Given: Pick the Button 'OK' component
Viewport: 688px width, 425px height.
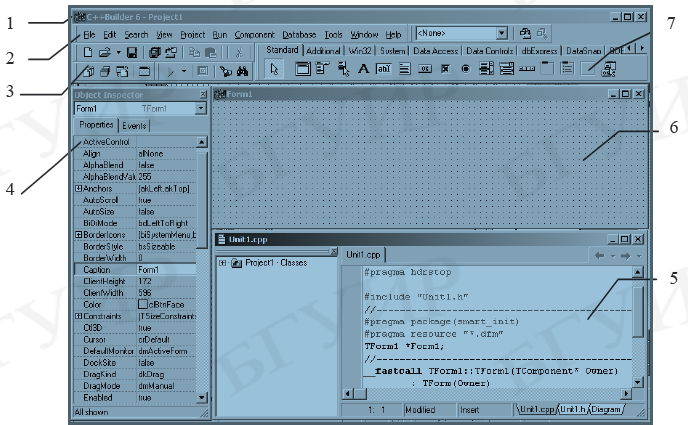Looking at the screenshot, I should (x=425, y=69).
